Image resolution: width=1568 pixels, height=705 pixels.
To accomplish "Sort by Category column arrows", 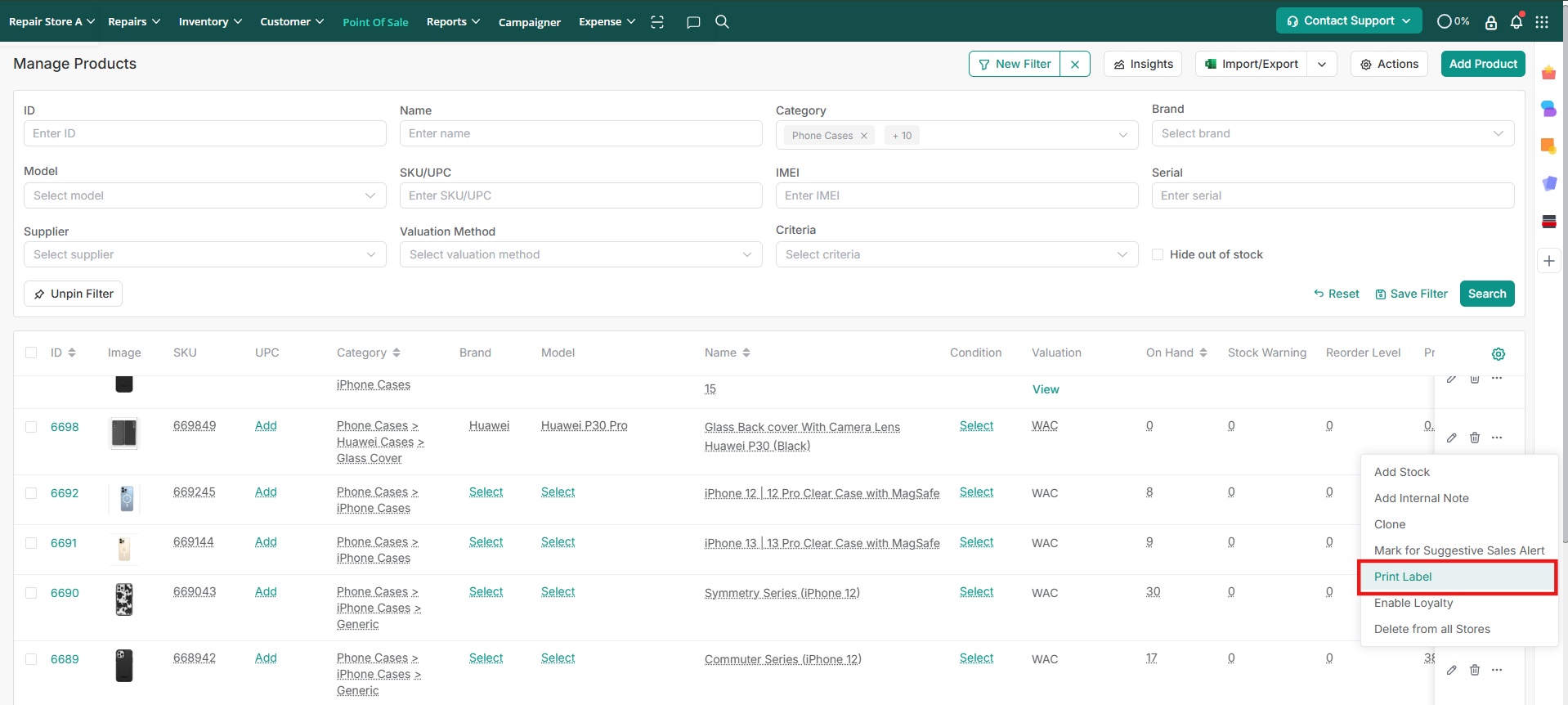I will coord(396,352).
